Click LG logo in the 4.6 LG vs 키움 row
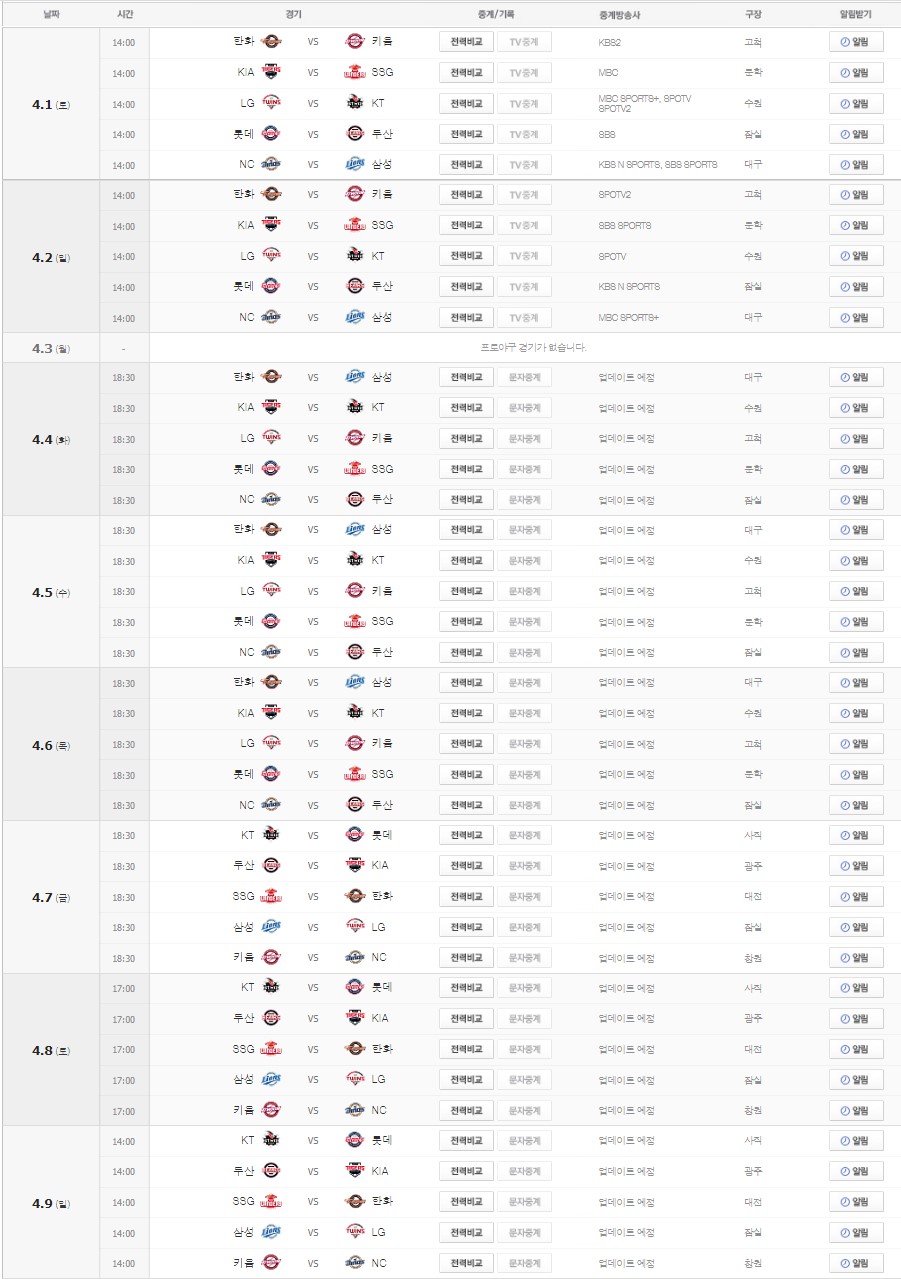The image size is (901, 1279). [x=271, y=743]
